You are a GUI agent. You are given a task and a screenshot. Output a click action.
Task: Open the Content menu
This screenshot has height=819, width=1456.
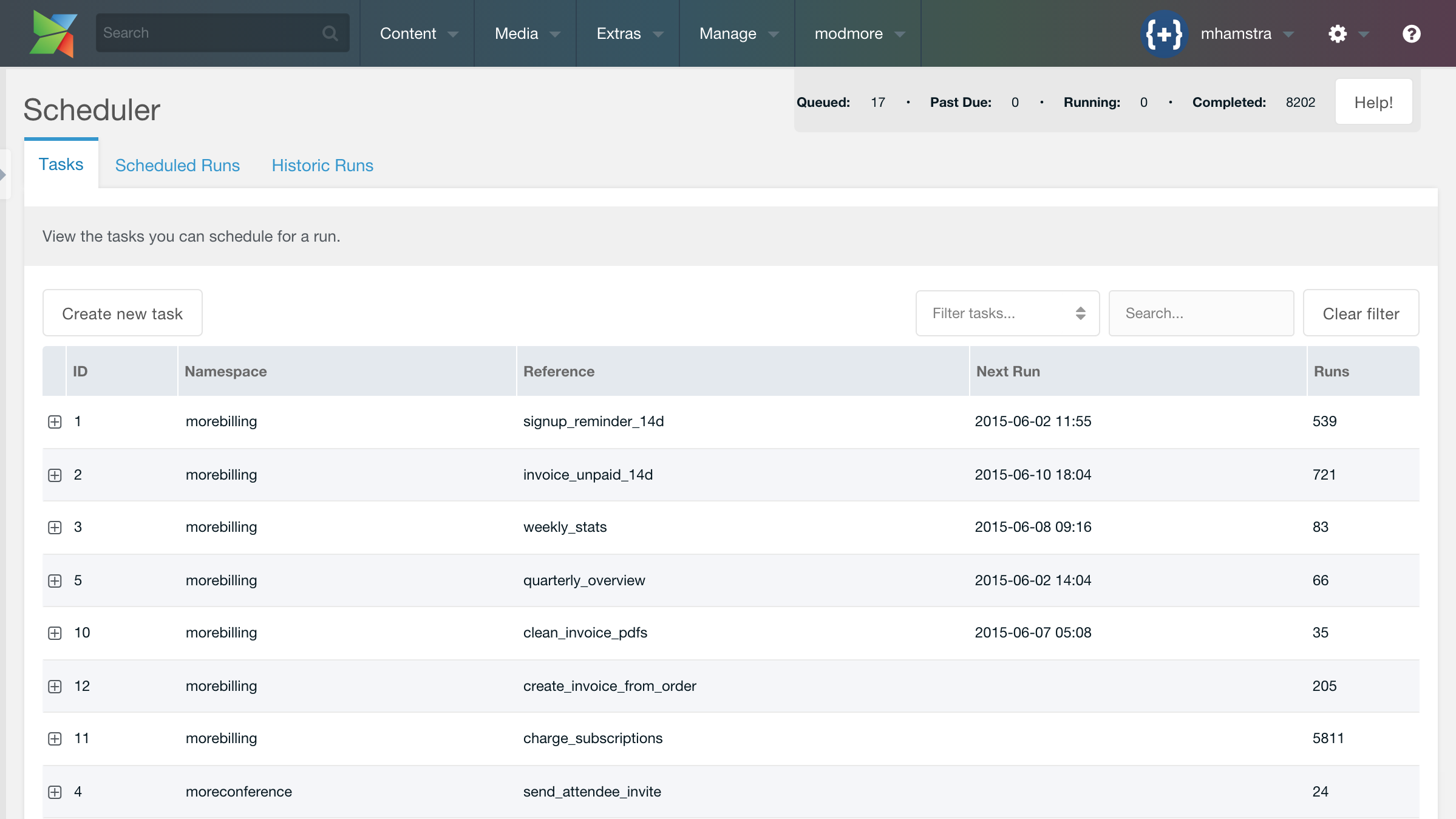(418, 33)
